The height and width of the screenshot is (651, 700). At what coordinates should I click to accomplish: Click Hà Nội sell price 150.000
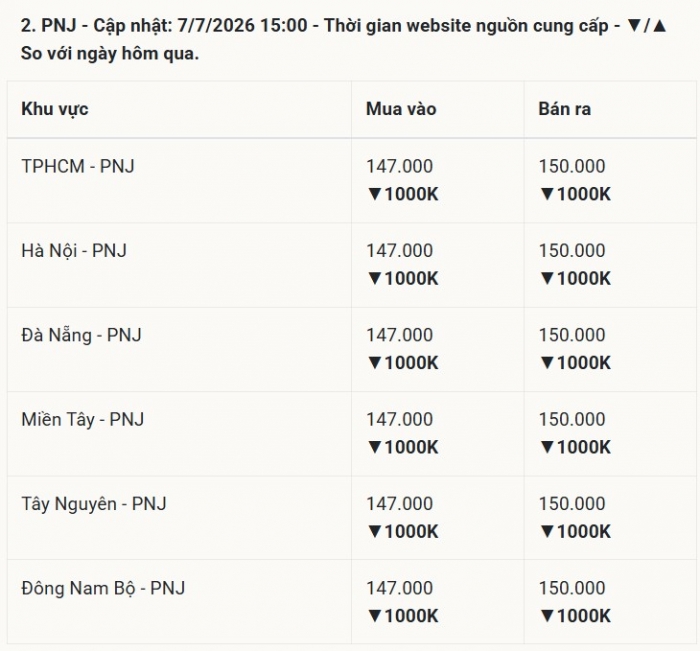point(572,250)
